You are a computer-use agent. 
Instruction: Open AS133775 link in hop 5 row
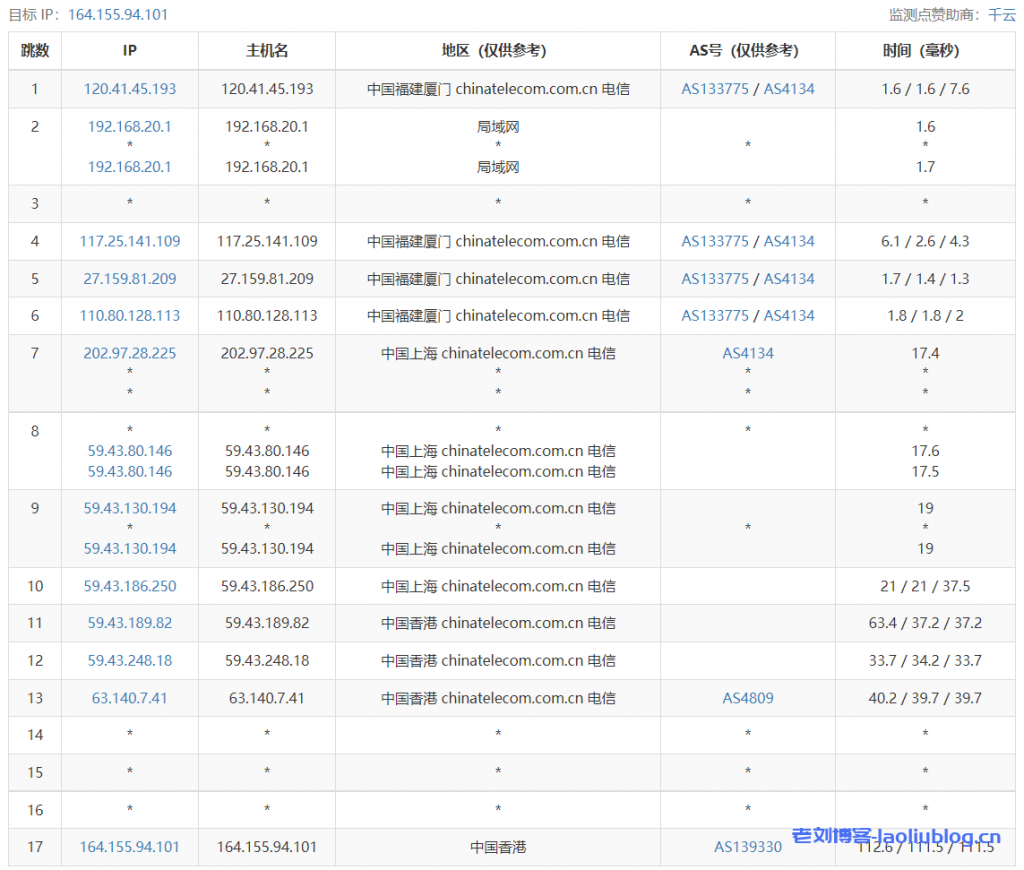click(x=715, y=279)
